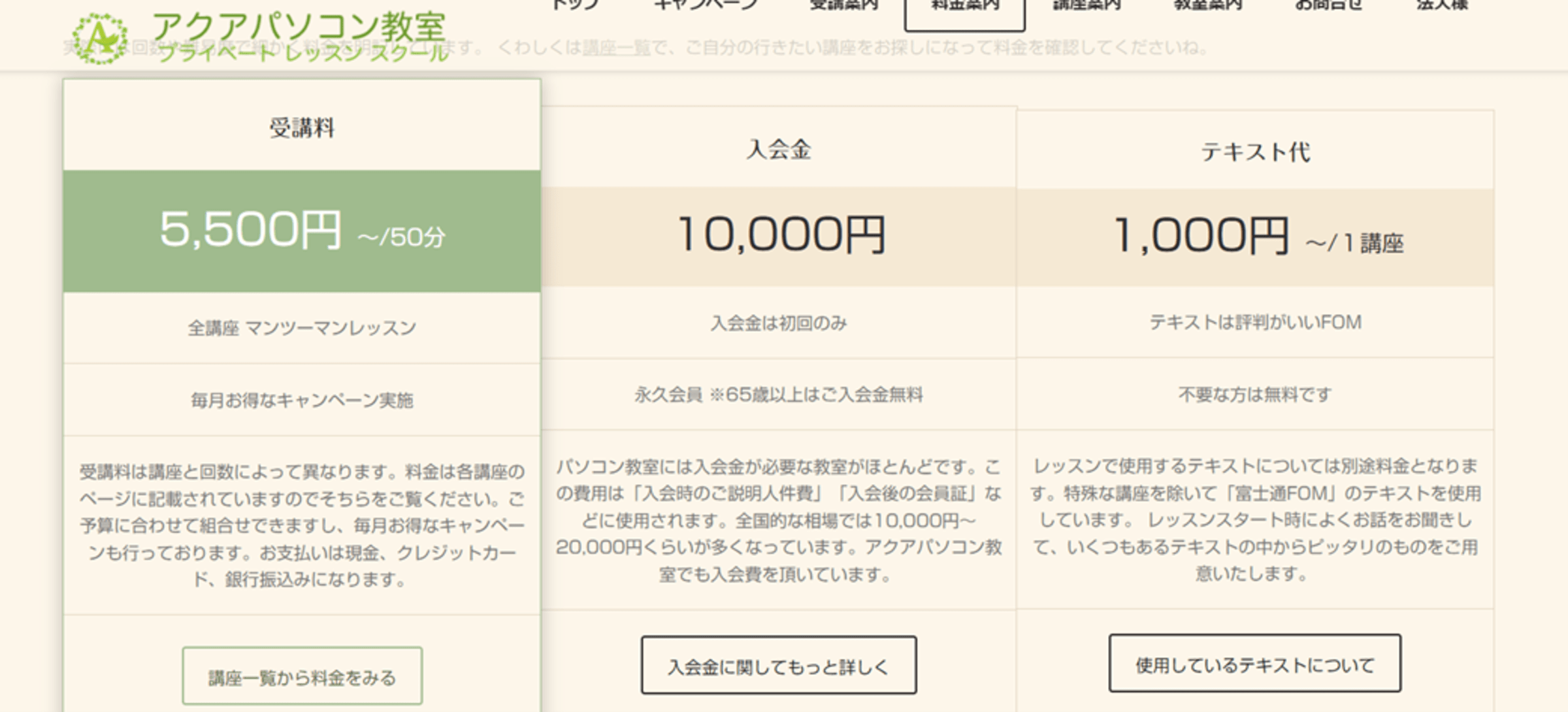Screen dimensions: 1568x712
Task: Click the green 5,500円 price banner
Action: pos(302,231)
